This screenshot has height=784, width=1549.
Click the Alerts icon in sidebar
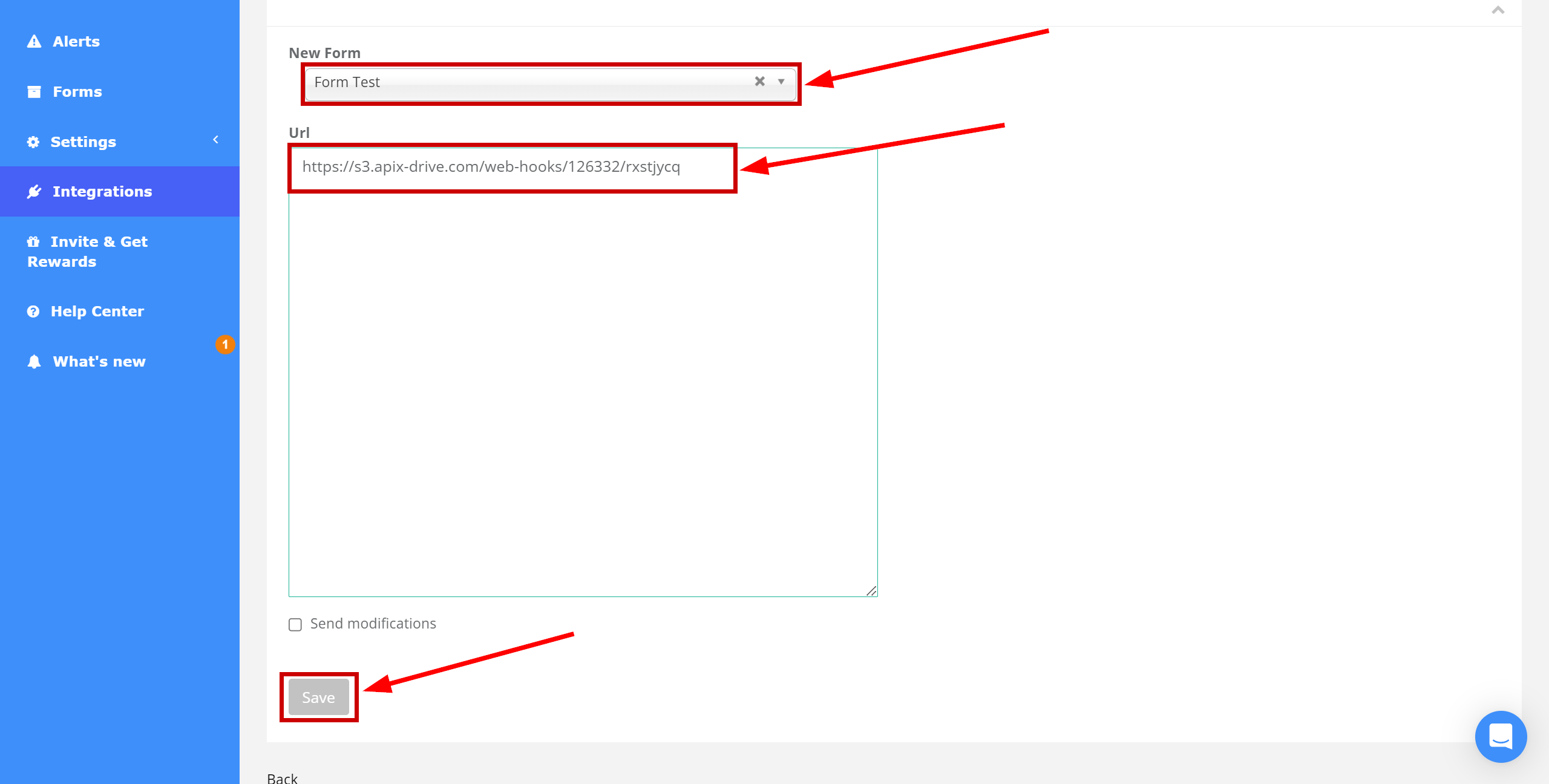coord(34,41)
